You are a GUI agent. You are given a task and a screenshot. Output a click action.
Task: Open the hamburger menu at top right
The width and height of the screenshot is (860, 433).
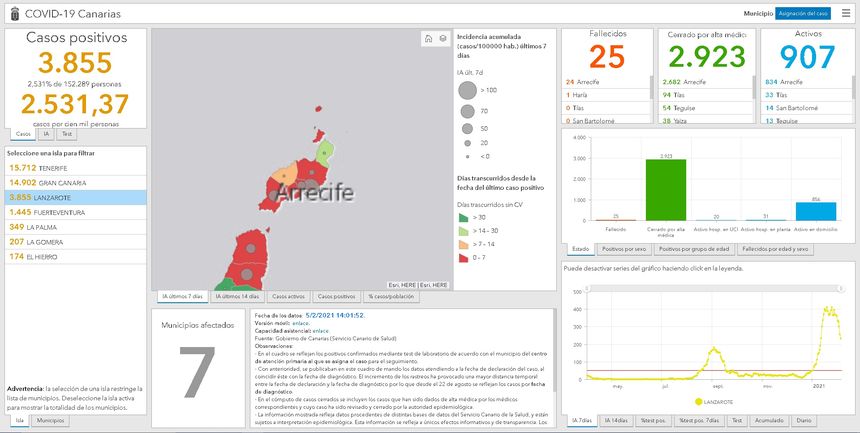click(x=845, y=13)
